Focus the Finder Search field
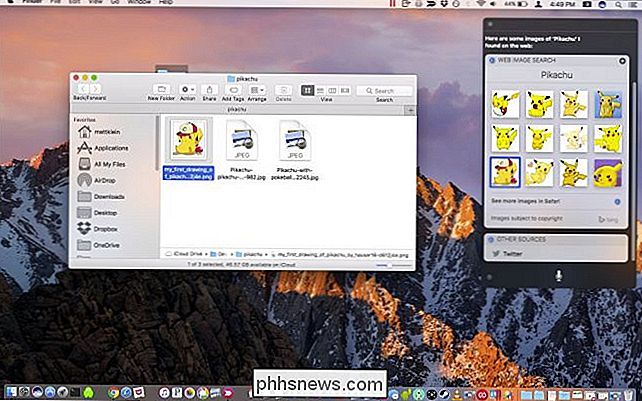 [x=384, y=91]
